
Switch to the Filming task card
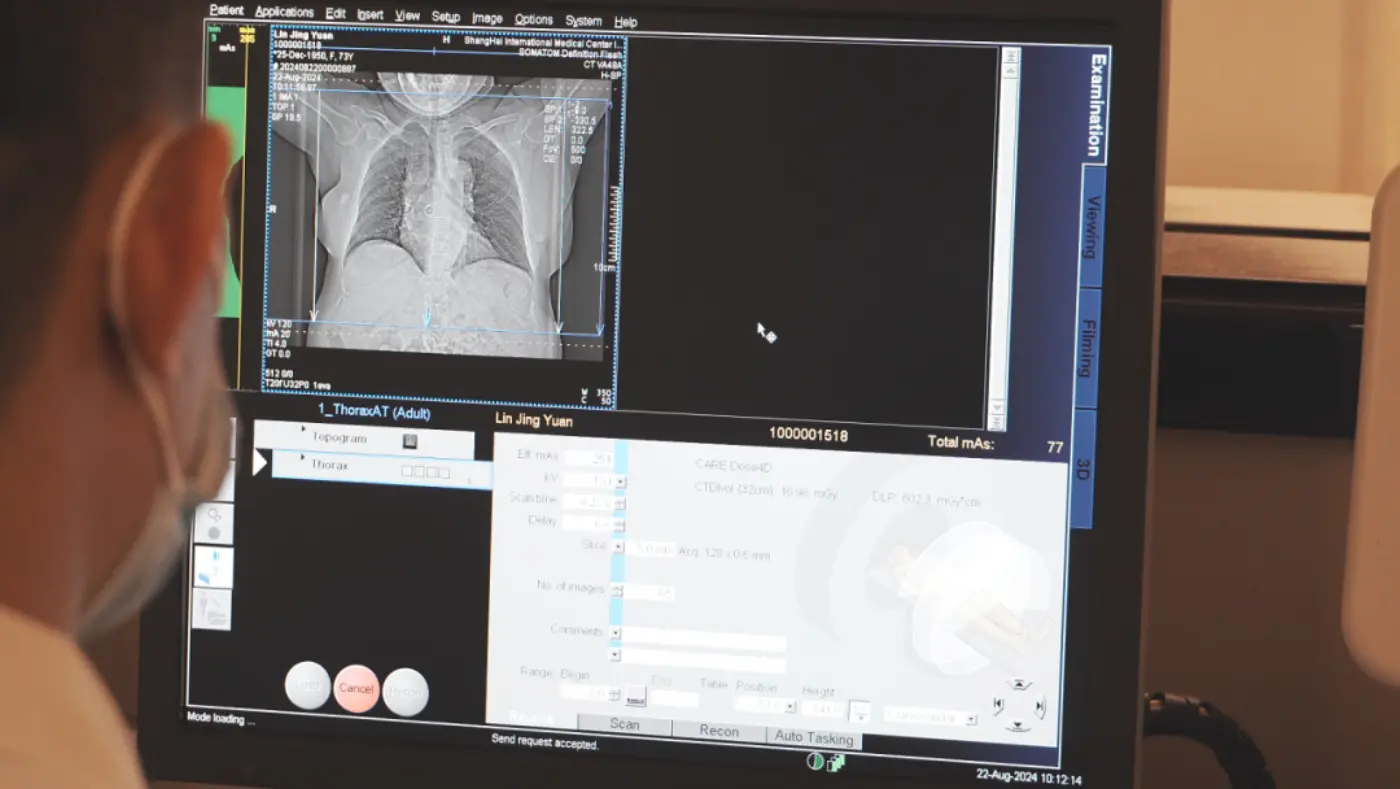(x=1087, y=347)
